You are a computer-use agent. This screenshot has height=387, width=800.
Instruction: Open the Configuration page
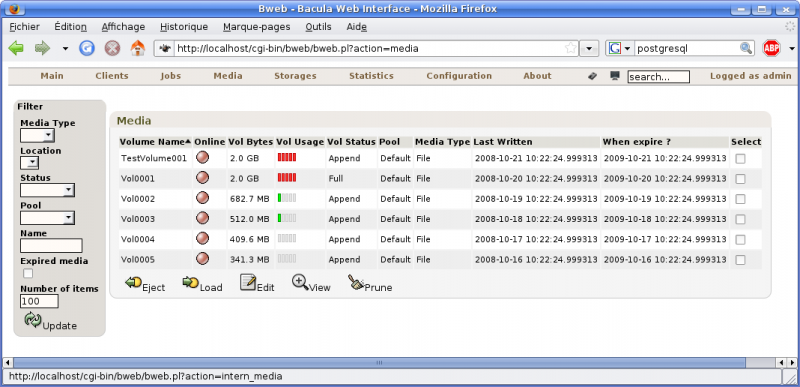tap(459, 75)
